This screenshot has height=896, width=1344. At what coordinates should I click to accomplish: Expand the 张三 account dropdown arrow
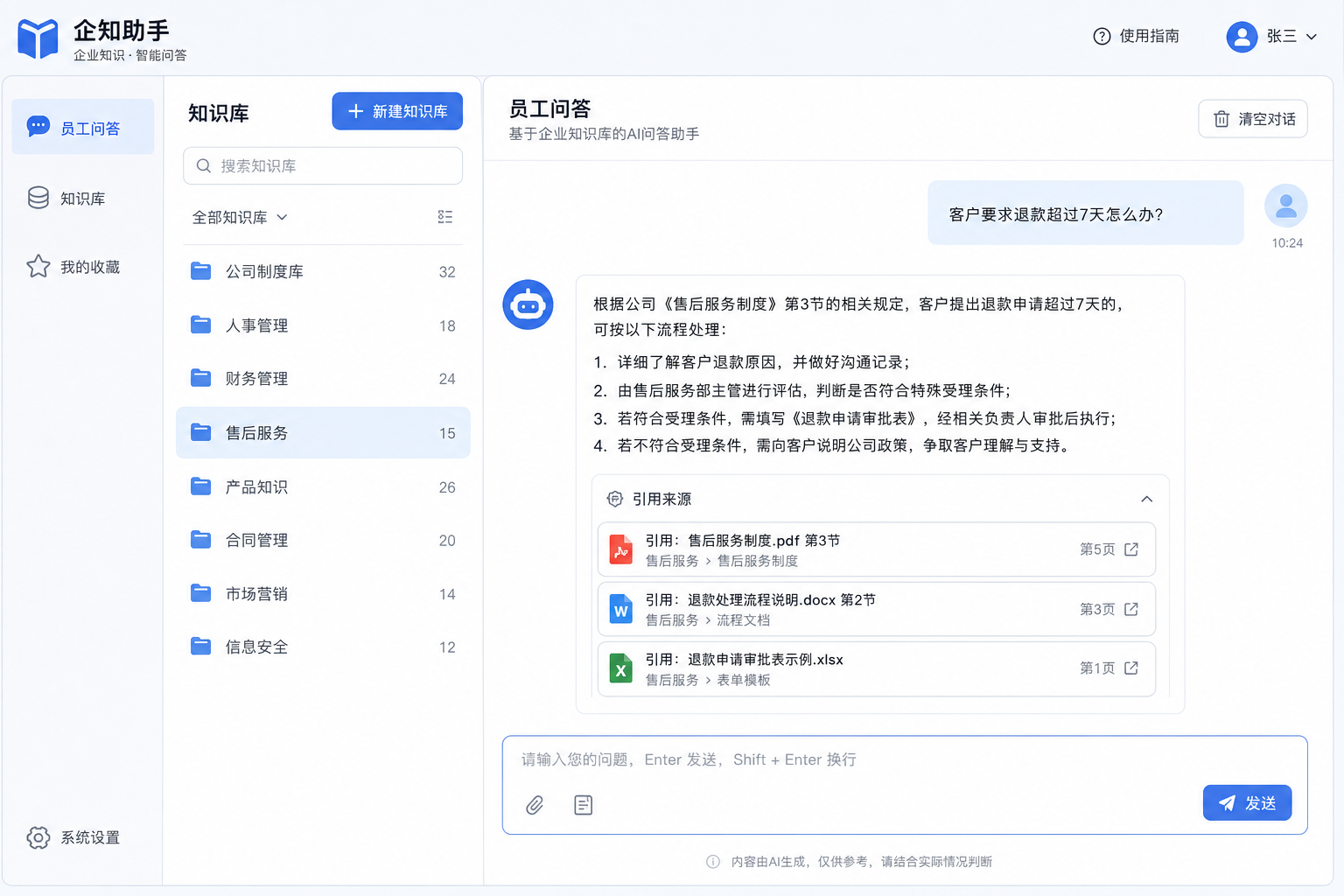pos(1312,37)
